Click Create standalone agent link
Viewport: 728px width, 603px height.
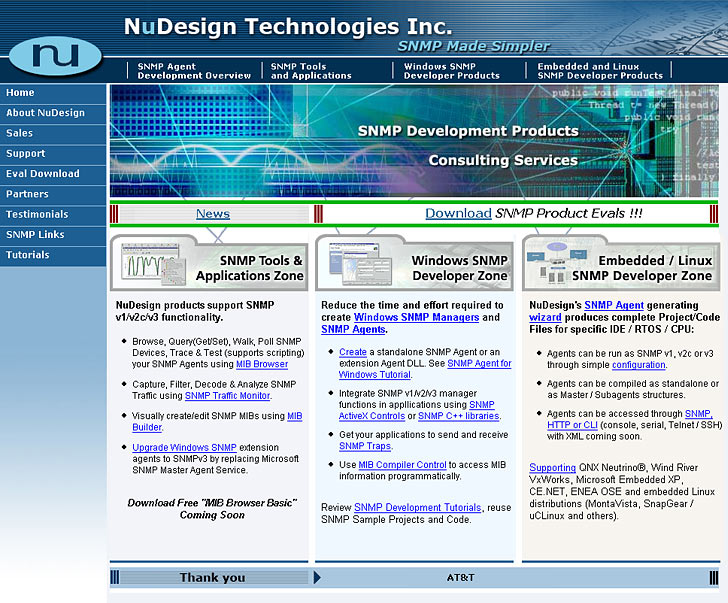point(353,352)
